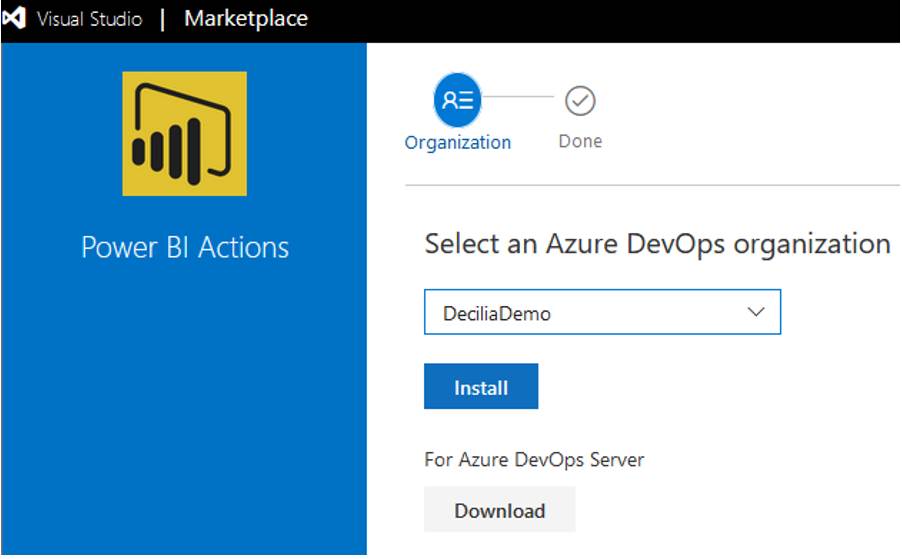Click the Select an Azure DevOps organization heading
Viewport: 902px width, 559px height.
point(658,244)
